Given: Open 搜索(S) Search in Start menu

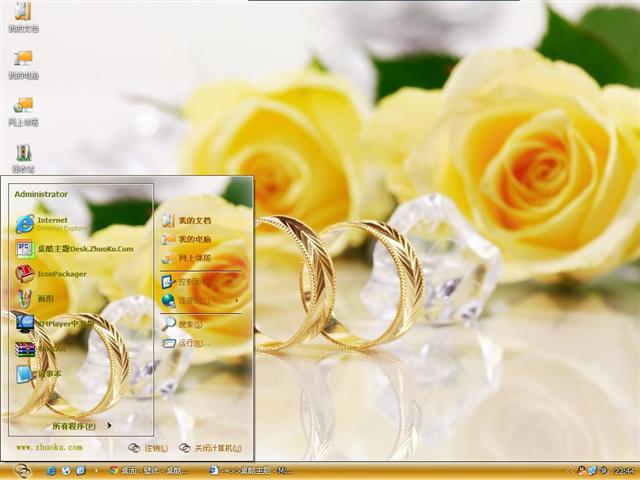Looking at the screenshot, I should tap(182, 324).
